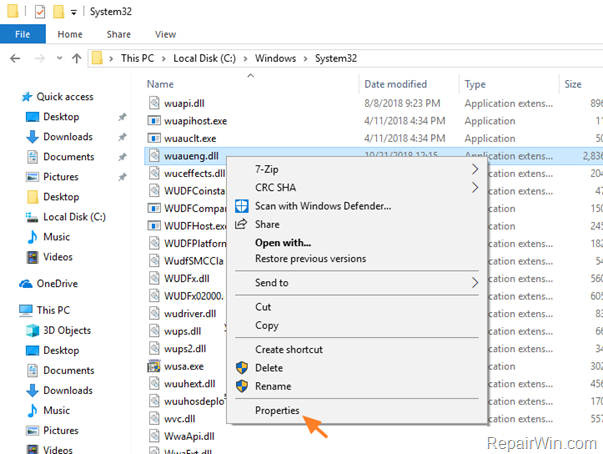The width and height of the screenshot is (603, 454).
Task: Click the shield icon next to Rename
Action: [x=242, y=386]
